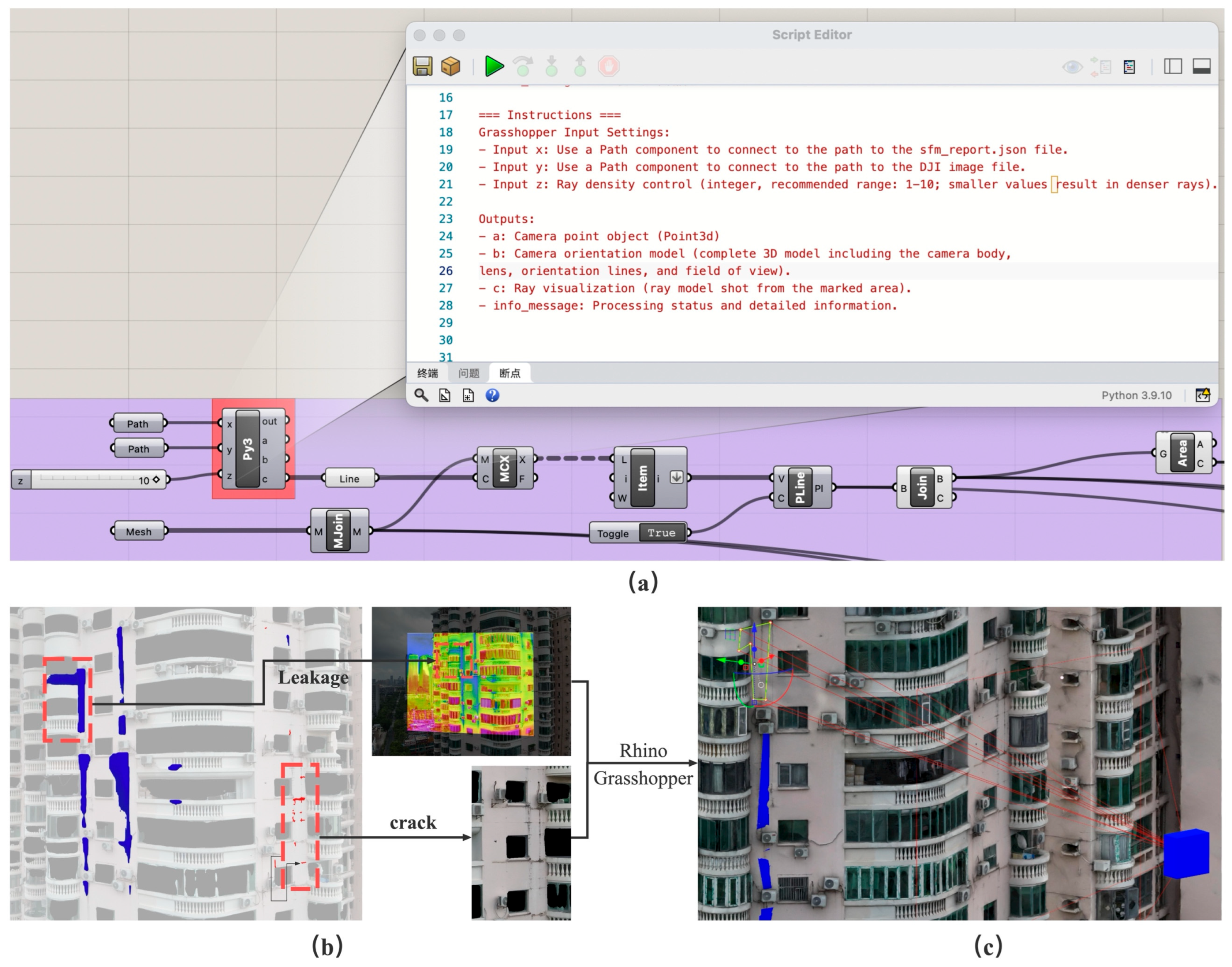Open the blue help question icon
The width and height of the screenshot is (1232, 967).
(x=492, y=395)
